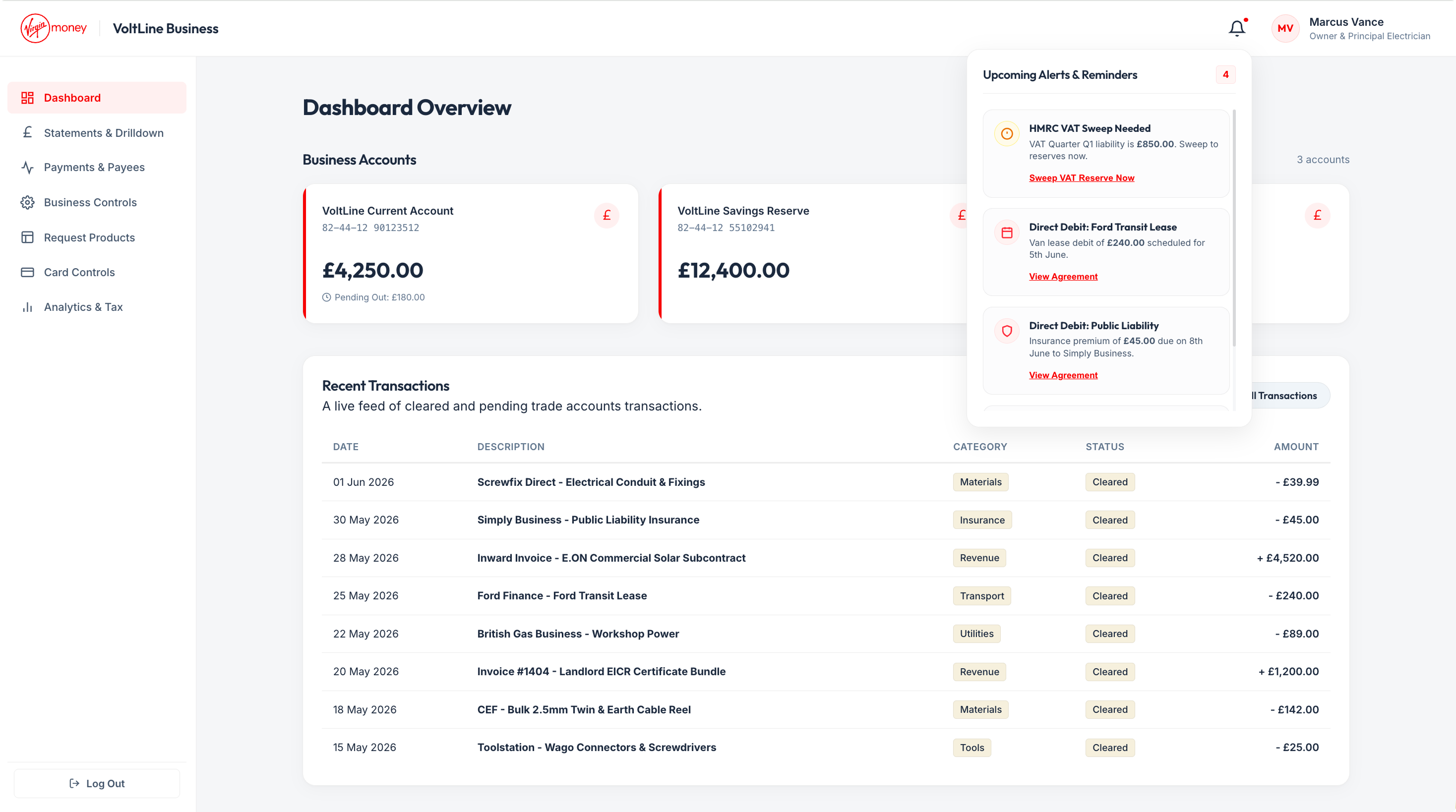Click the AMOUNT column header
Screen dimensions: 1456x812
click(x=1295, y=447)
